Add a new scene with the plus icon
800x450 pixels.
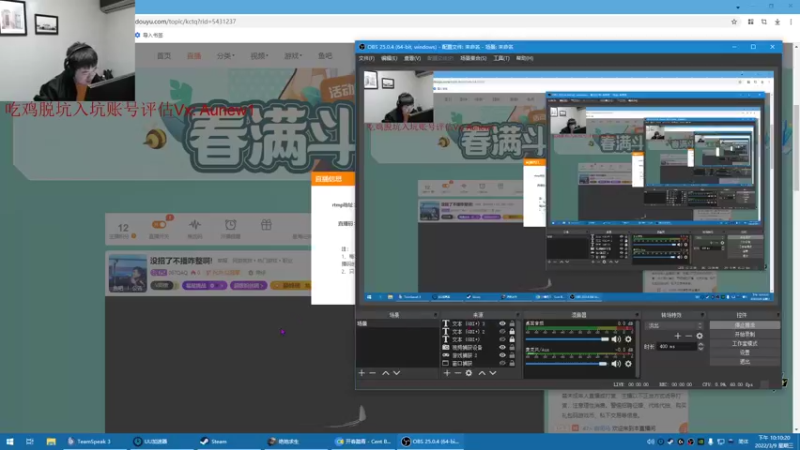point(361,373)
